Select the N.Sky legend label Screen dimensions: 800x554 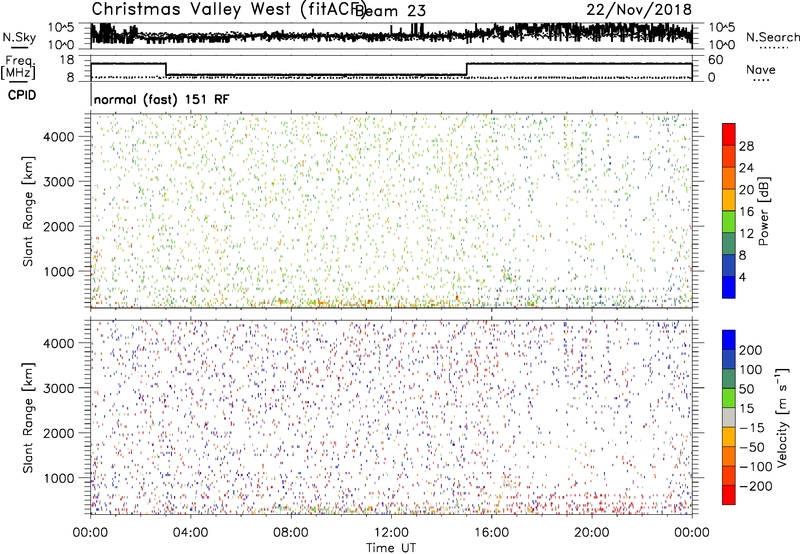[x=19, y=37]
